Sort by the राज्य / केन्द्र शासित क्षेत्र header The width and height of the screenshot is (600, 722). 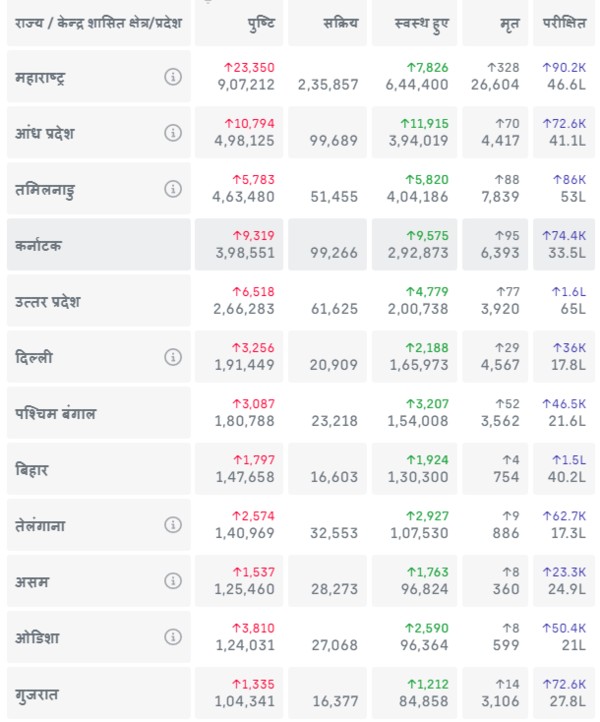click(x=98, y=22)
